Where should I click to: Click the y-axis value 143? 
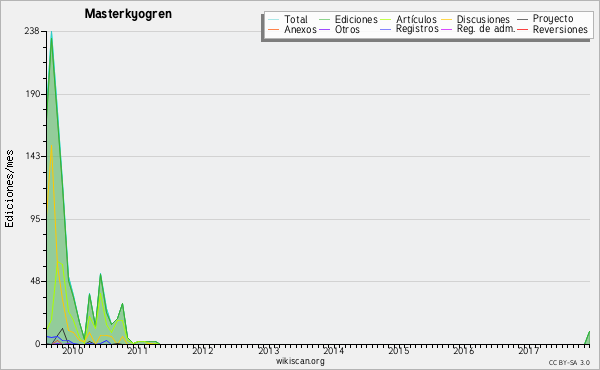33,156
